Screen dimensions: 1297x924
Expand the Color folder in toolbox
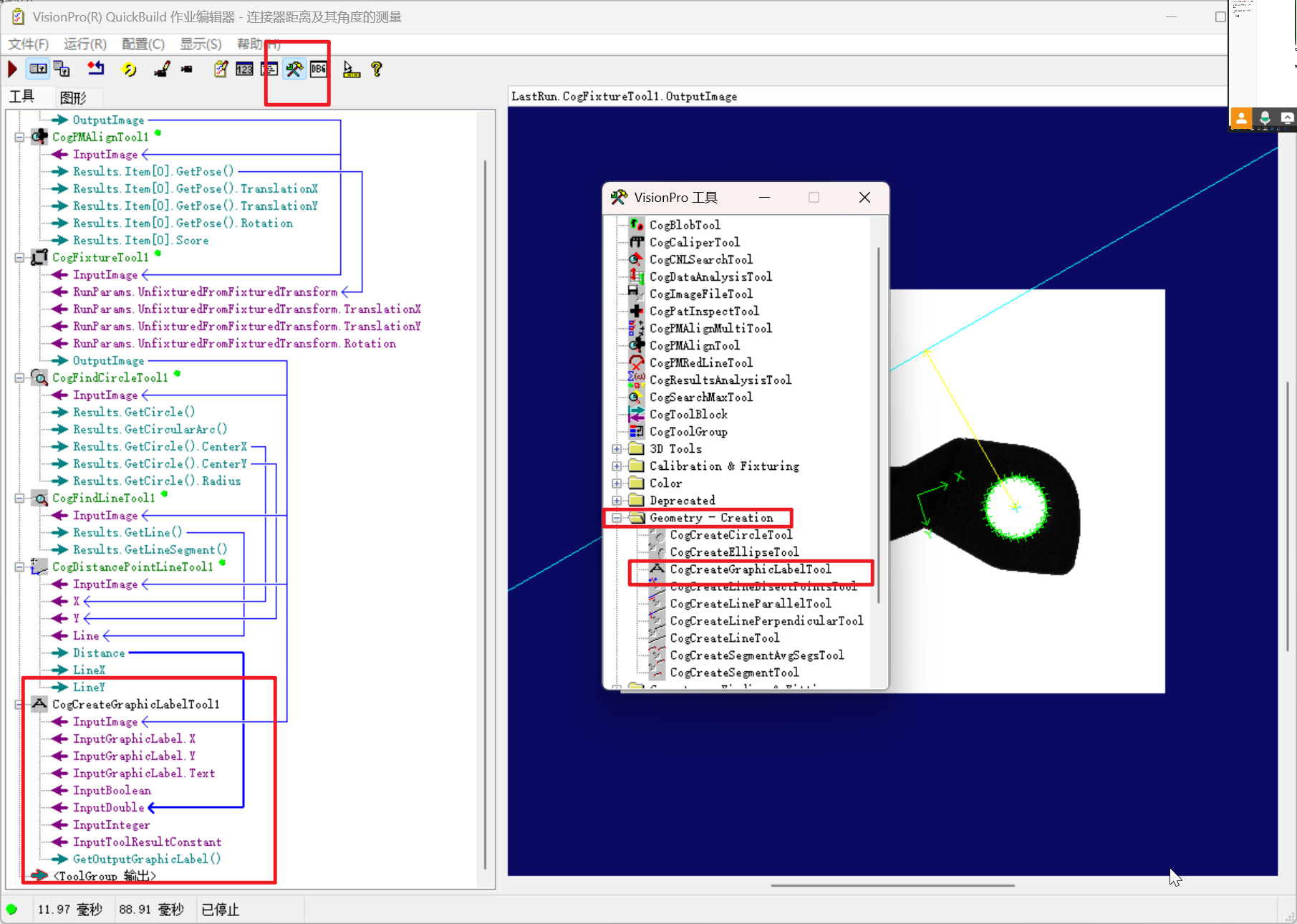pos(617,483)
